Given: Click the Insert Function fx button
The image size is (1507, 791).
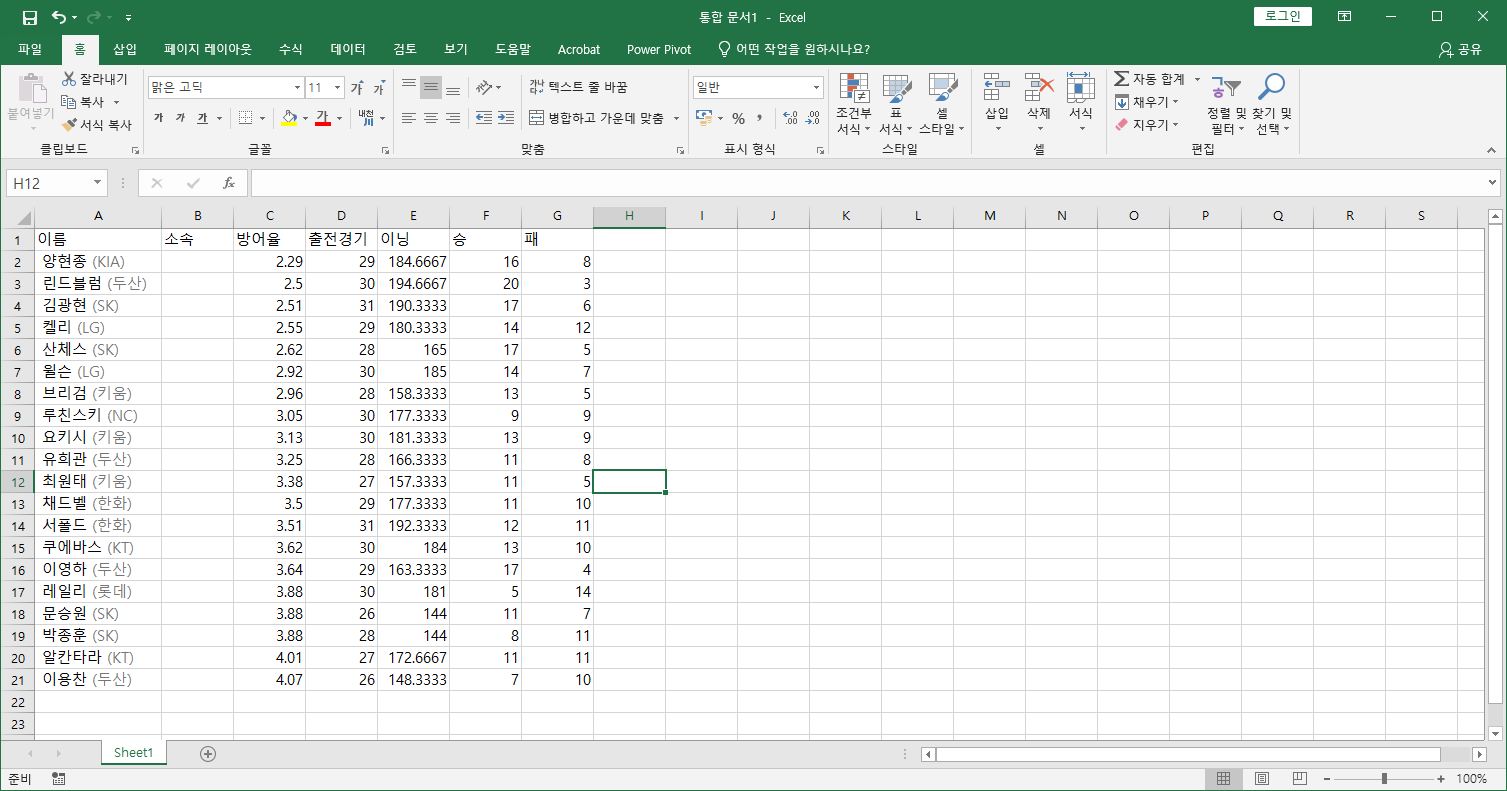Looking at the screenshot, I should point(229,183).
